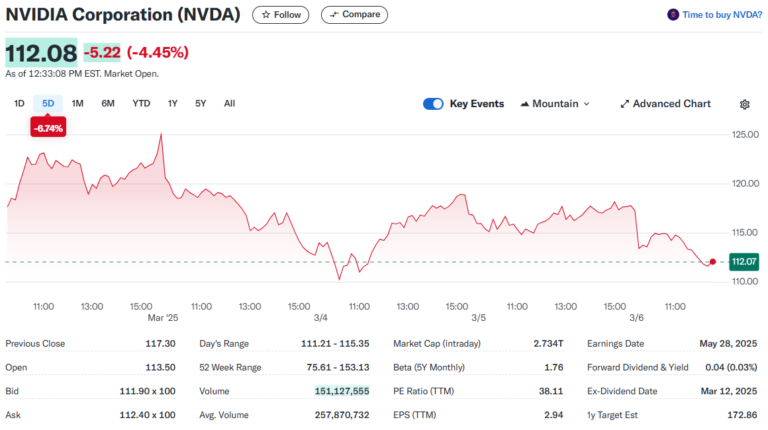Click the 3/5 date label on chart axis

pyautogui.click(x=479, y=318)
